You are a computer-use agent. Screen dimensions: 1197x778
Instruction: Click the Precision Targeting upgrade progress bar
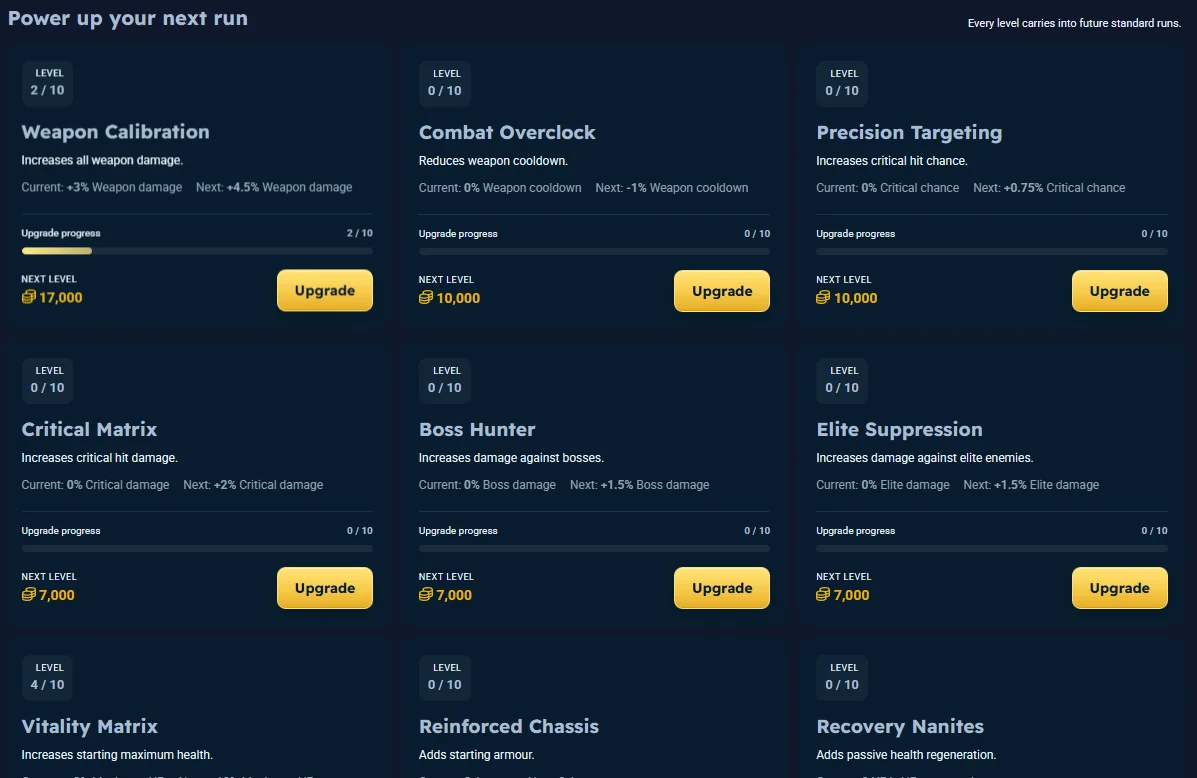992,251
